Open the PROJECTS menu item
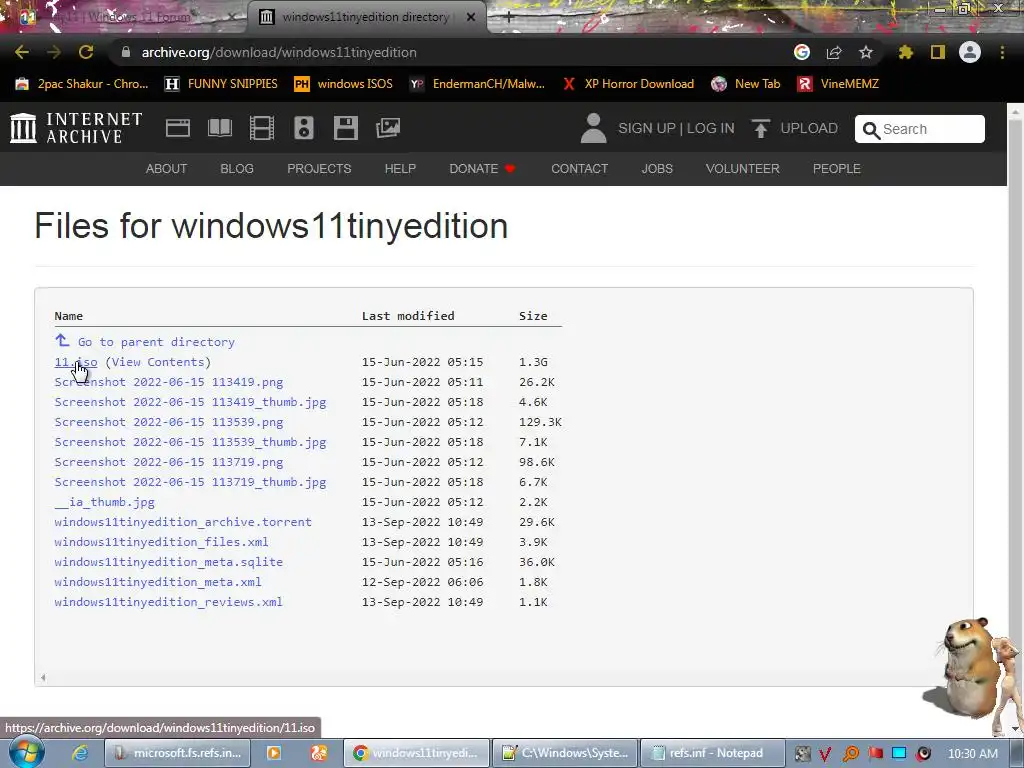 click(319, 168)
